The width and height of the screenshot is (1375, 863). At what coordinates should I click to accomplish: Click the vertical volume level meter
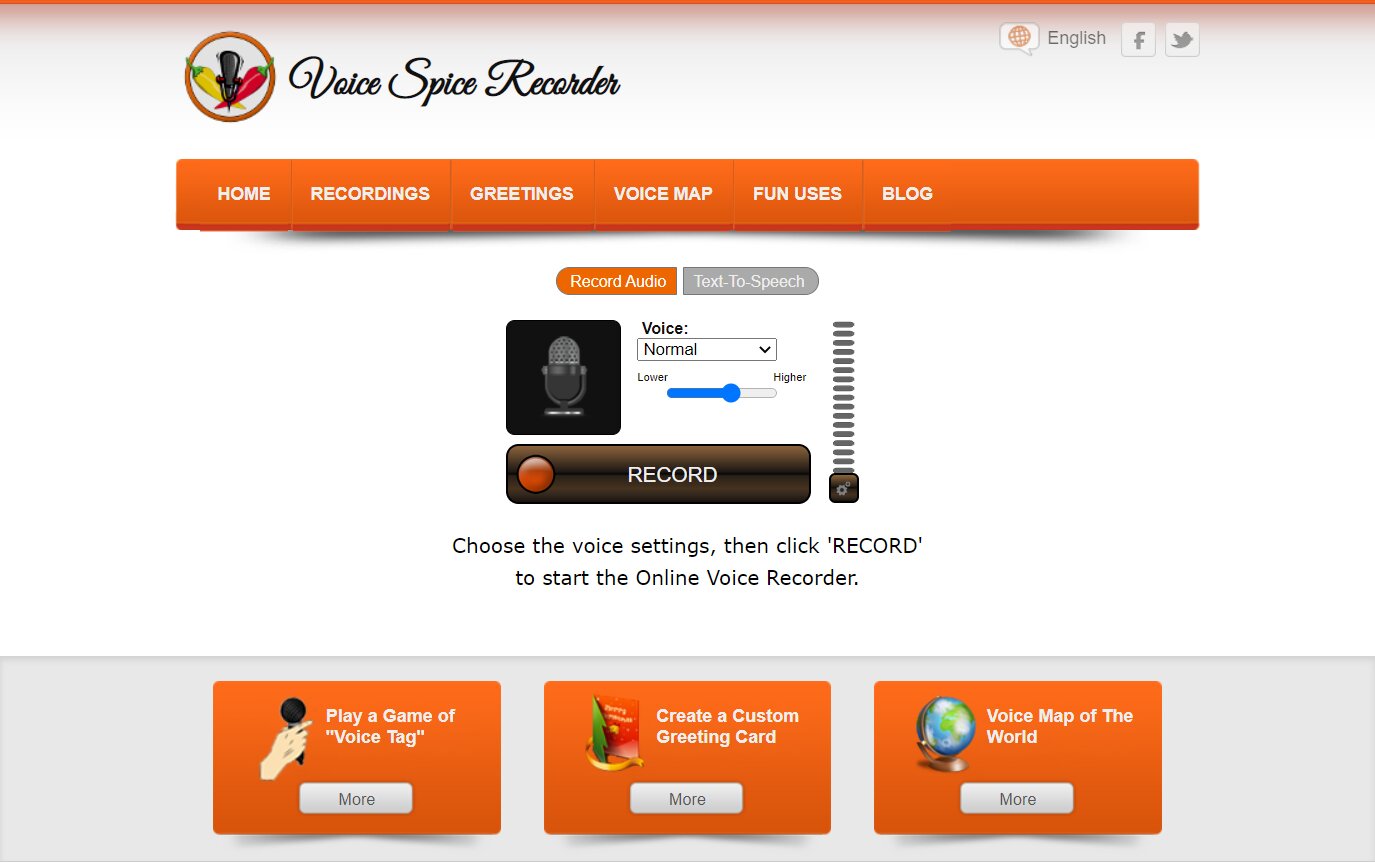pyautogui.click(x=844, y=397)
